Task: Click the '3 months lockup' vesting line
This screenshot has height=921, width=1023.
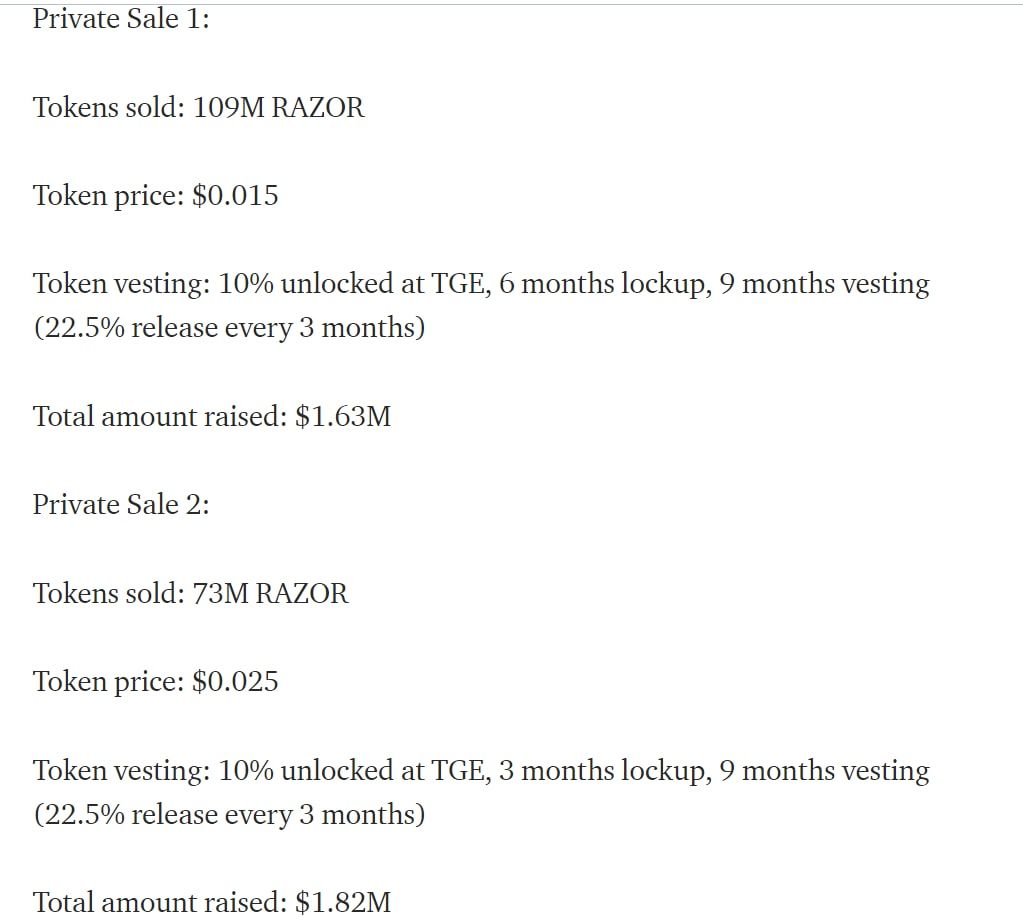Action: tap(481, 770)
